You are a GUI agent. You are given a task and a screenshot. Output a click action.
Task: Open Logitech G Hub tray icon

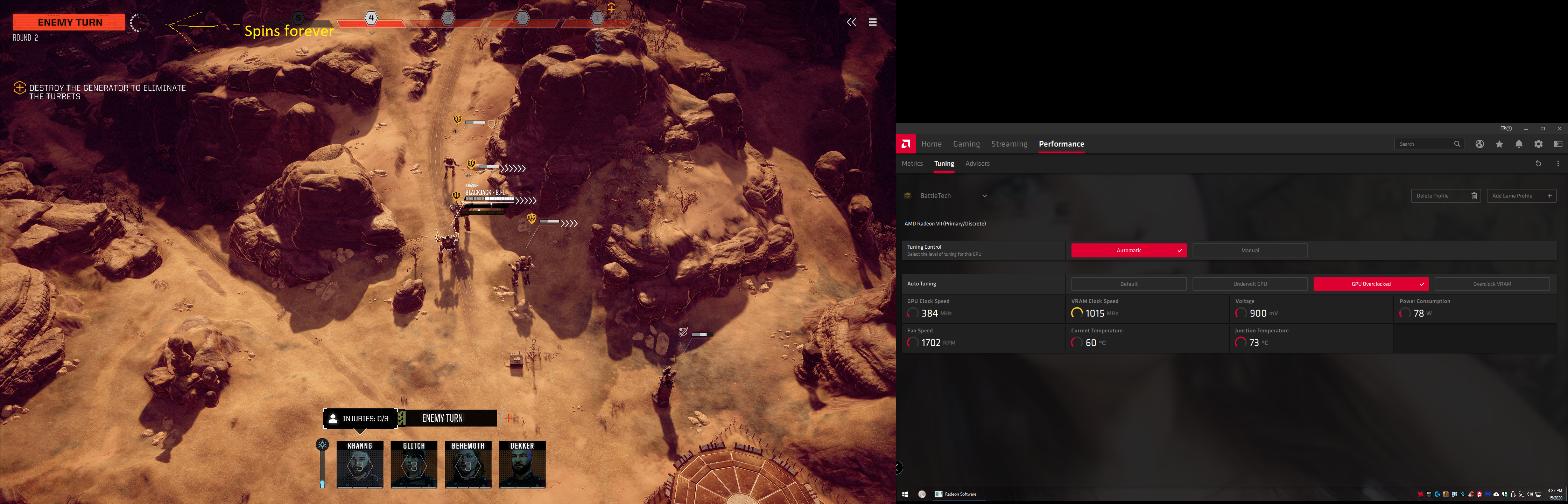pos(1438,494)
